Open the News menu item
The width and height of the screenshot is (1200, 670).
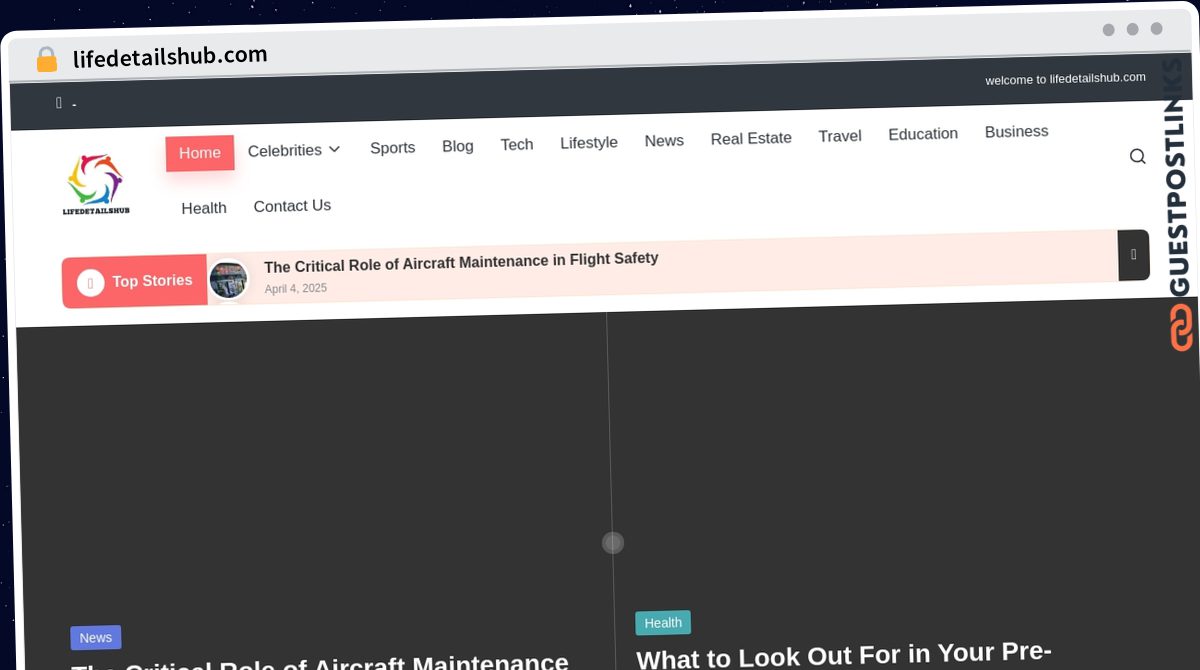pos(664,141)
